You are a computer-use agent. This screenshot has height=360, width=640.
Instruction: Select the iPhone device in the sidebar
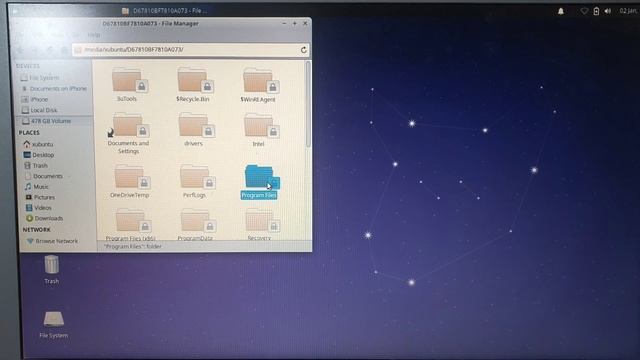[35, 99]
